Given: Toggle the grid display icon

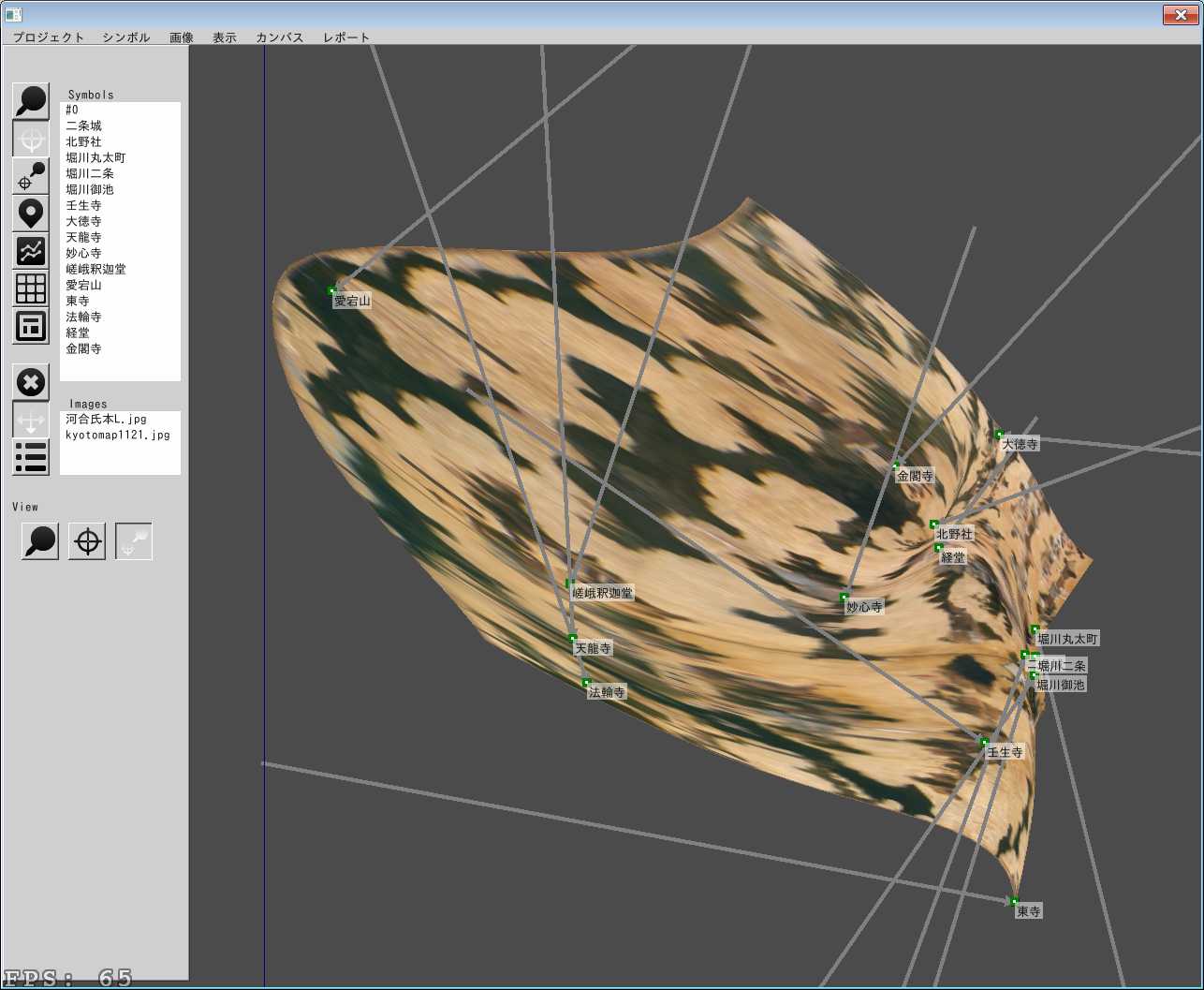Looking at the screenshot, I should point(31,288).
